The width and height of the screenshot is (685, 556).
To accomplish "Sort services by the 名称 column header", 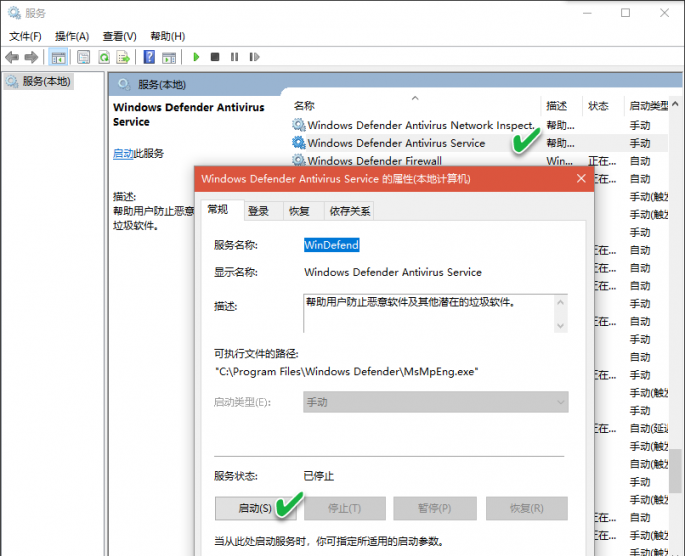I will point(305,105).
